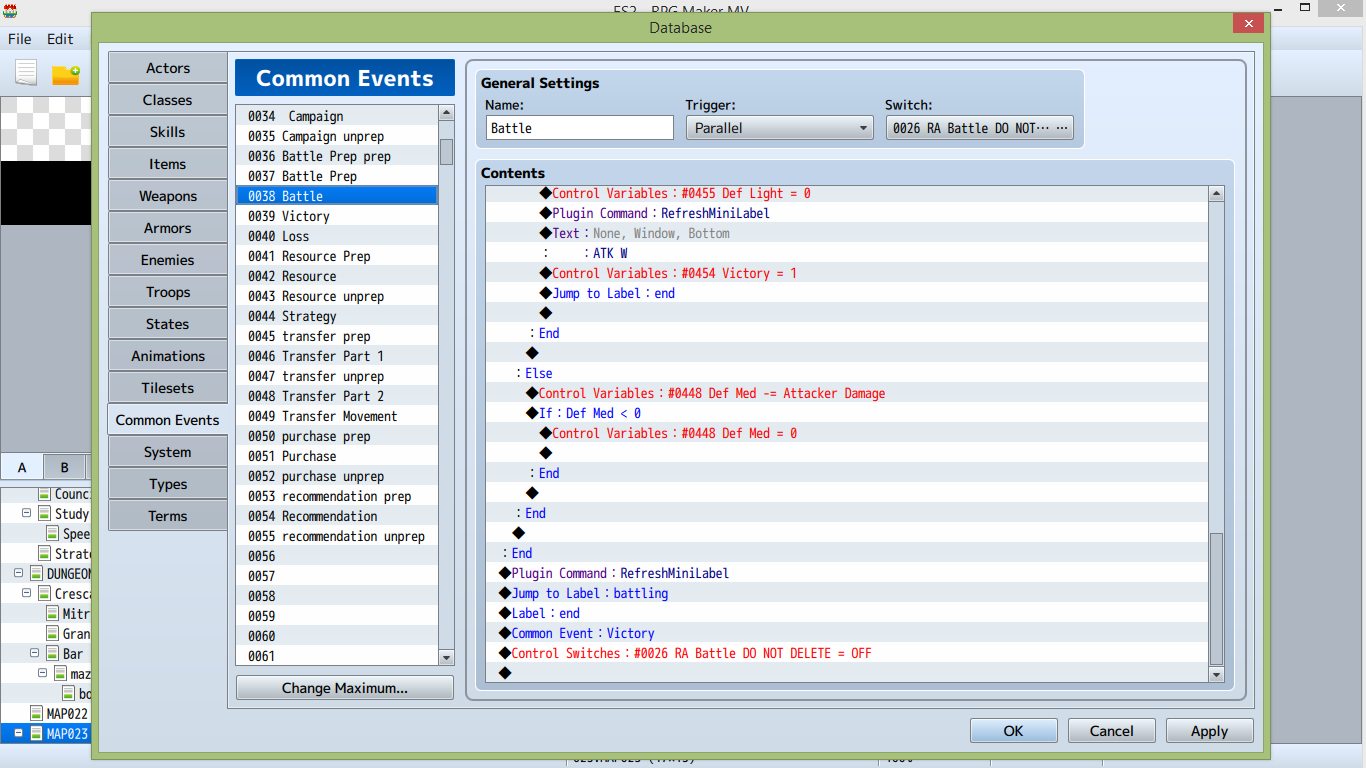This screenshot has height=768, width=1366.
Task: Switch to the Troops tab
Action: click(168, 292)
